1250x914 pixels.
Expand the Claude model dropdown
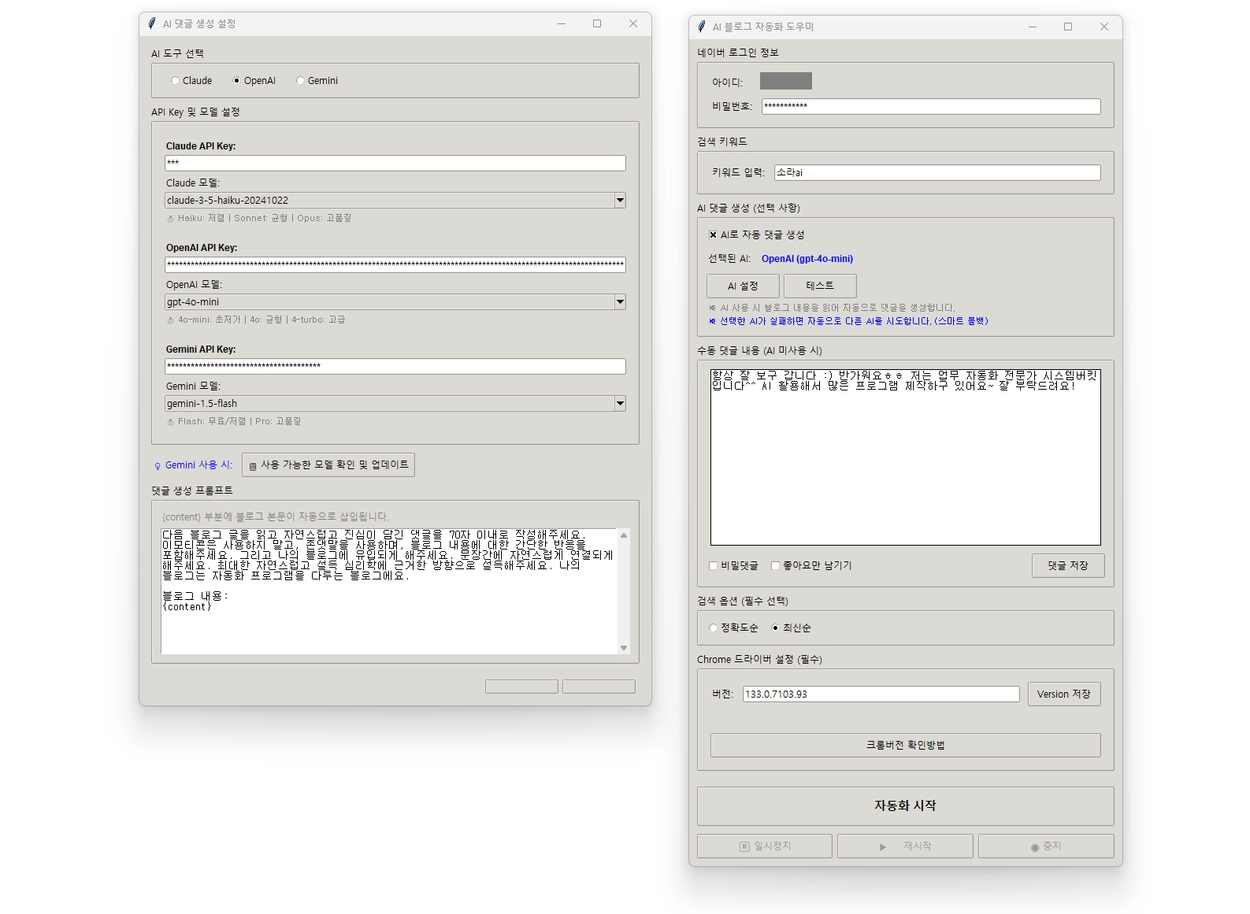click(619, 200)
